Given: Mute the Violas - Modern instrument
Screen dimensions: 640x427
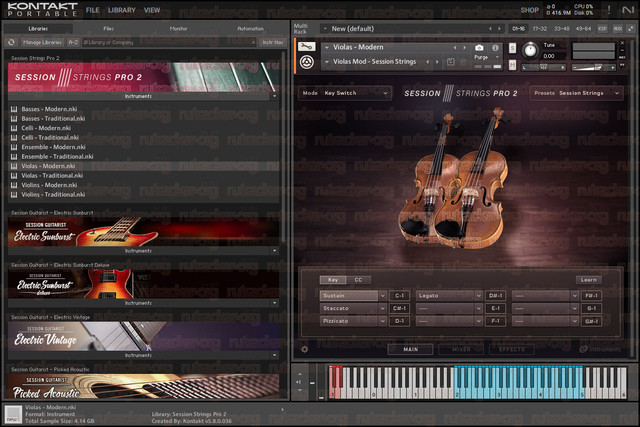Looking at the screenshot, I should [x=512, y=64].
